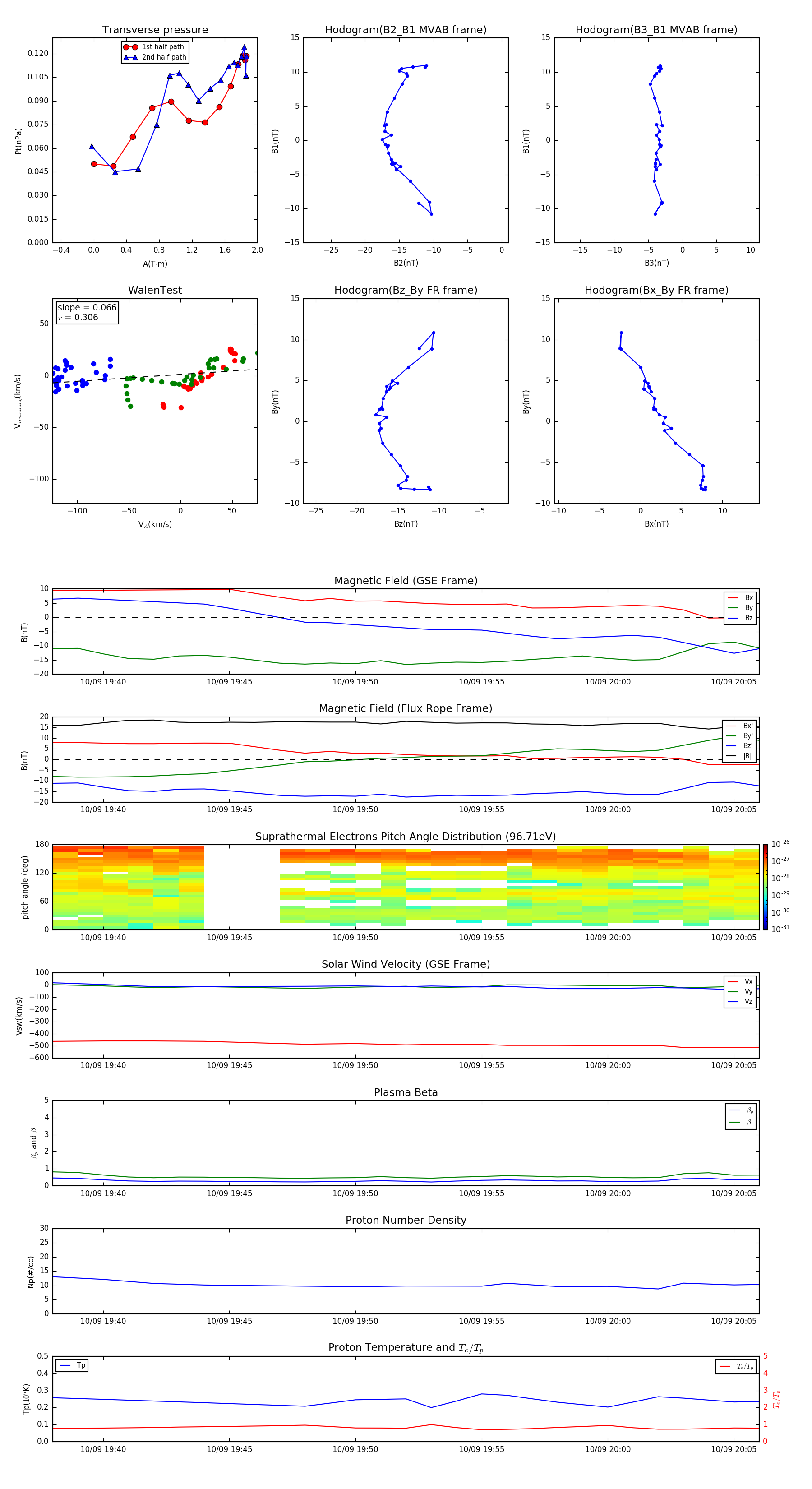Click the 'Bz(nT)' x-axis label
Screen dimensions: 812x1489
pyautogui.click(x=406, y=524)
